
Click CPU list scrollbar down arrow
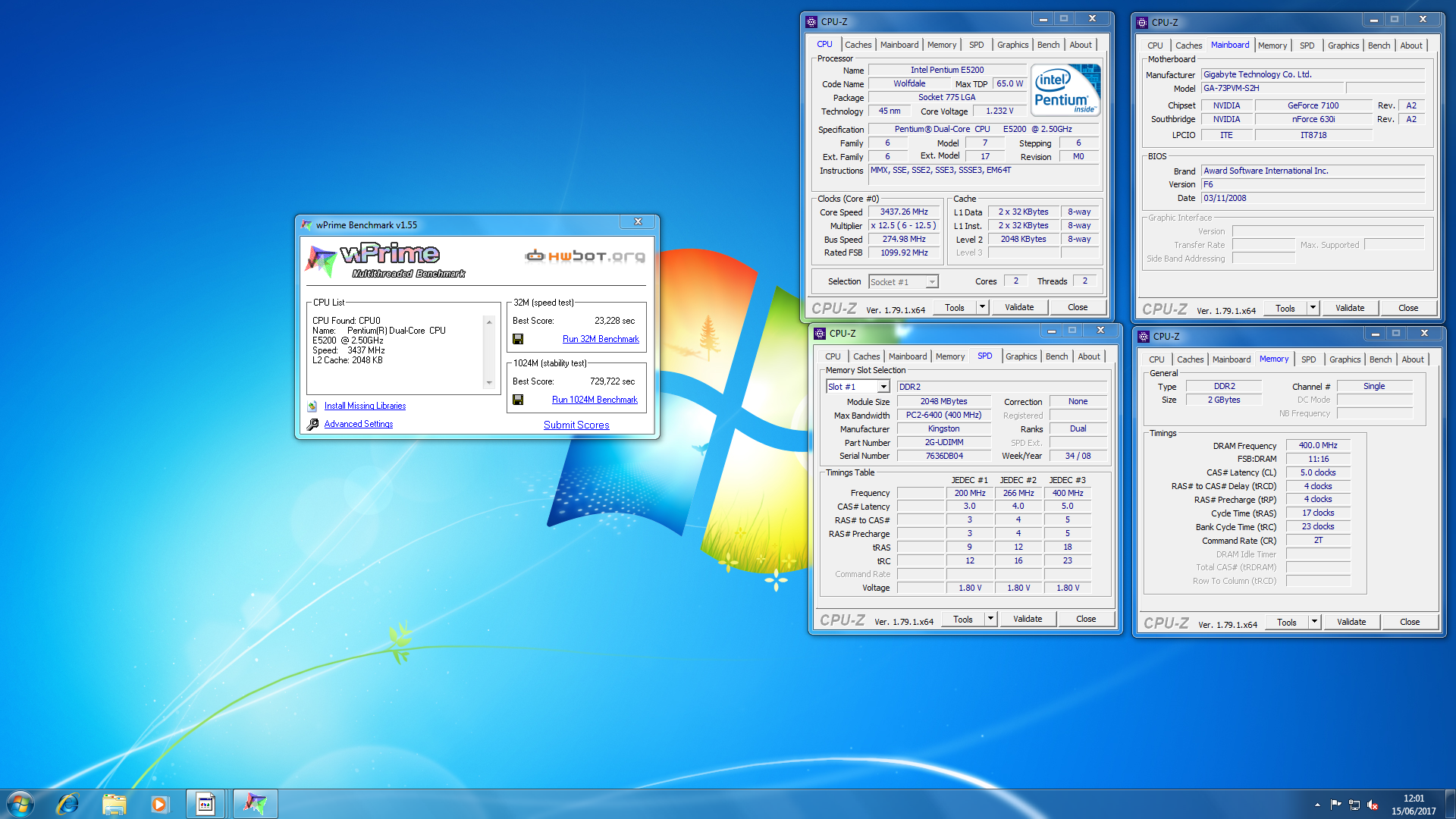tap(489, 383)
